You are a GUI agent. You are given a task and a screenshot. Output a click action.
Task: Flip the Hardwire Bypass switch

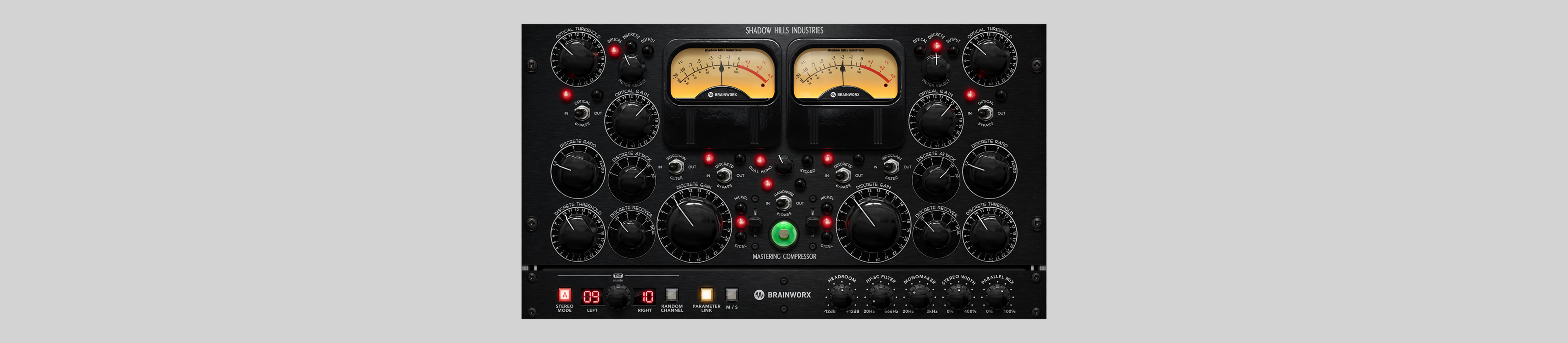click(784, 203)
